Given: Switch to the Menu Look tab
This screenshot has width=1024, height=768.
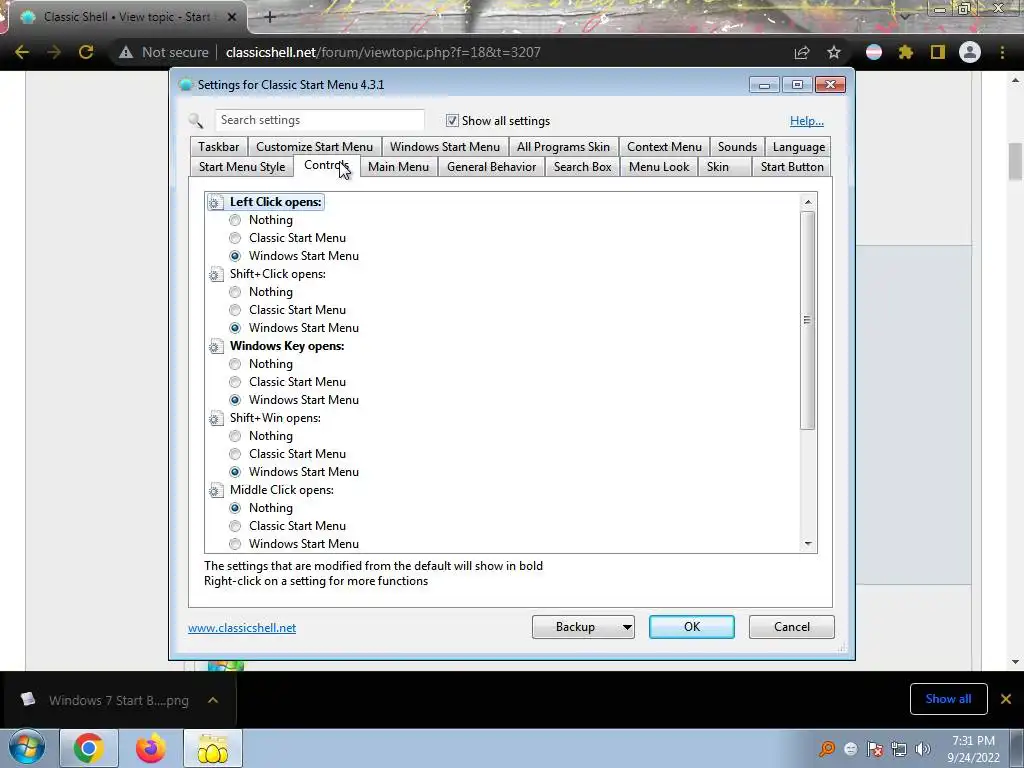Looking at the screenshot, I should pos(659,167).
